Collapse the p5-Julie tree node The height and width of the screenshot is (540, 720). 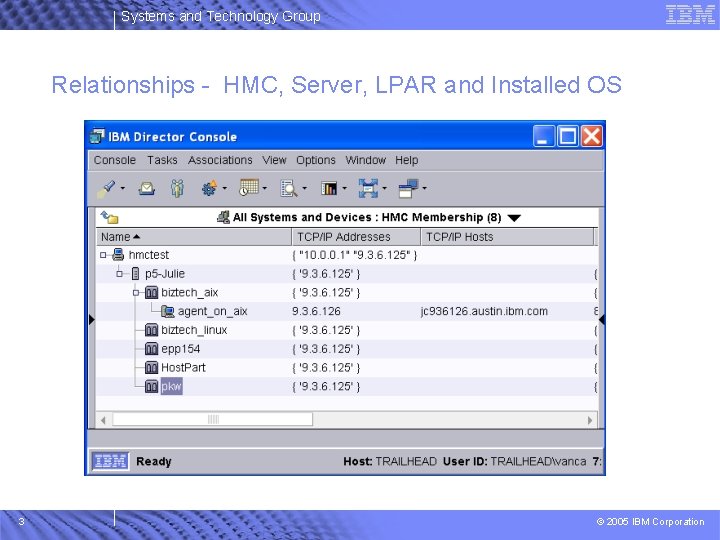[x=120, y=274]
